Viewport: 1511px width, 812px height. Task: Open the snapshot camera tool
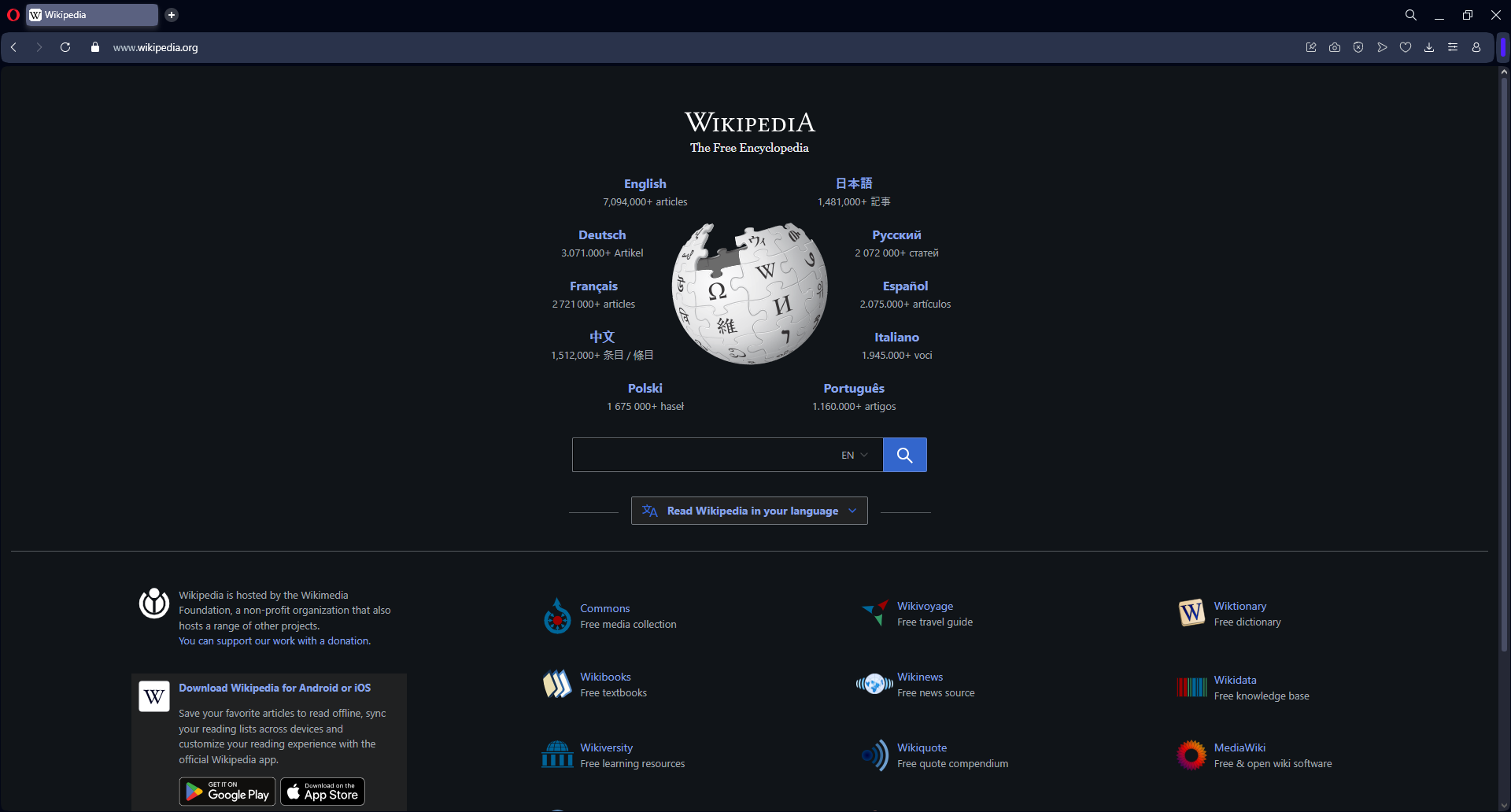point(1335,47)
